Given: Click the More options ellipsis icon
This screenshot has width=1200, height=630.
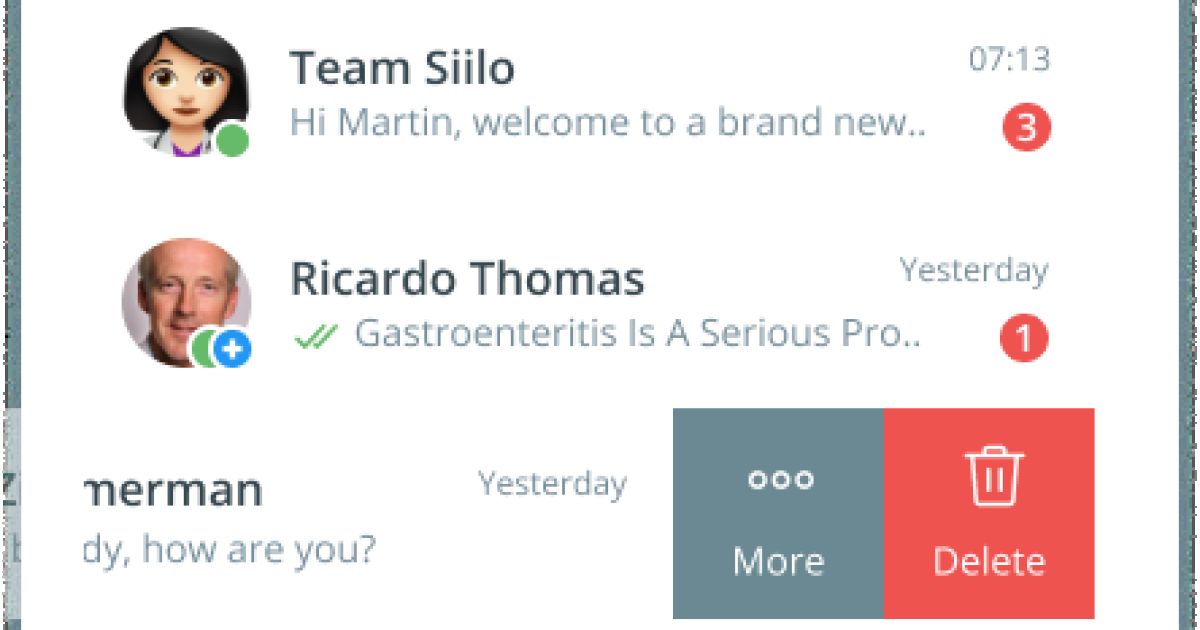Looking at the screenshot, I should pos(779,479).
